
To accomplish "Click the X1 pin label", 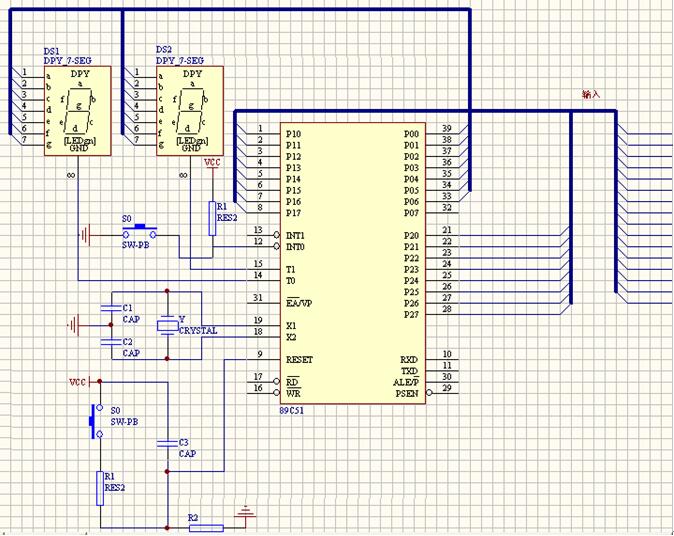I will click(x=291, y=326).
